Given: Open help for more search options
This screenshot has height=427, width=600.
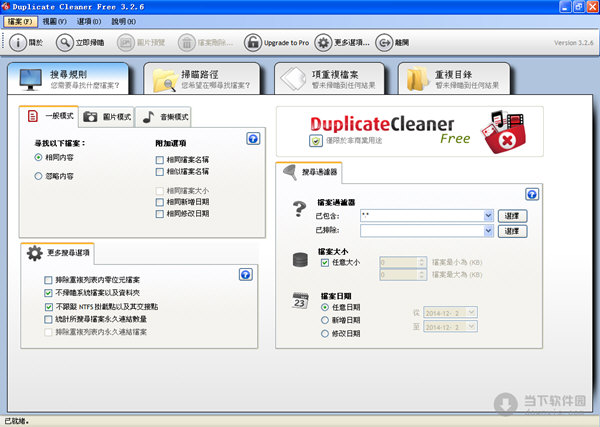Looking at the screenshot, I should pyautogui.click(x=246, y=274).
